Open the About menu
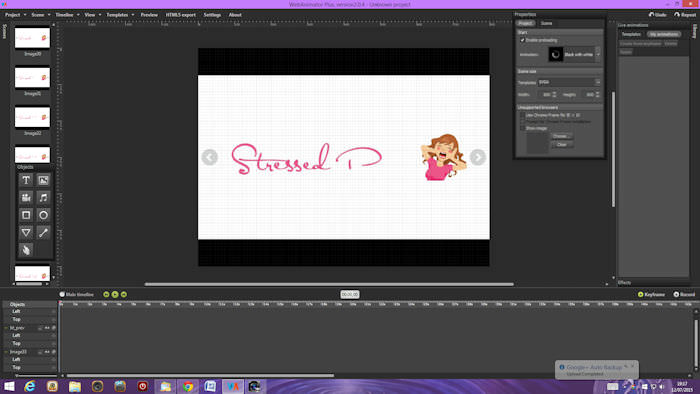This screenshot has width=700, height=394. point(235,15)
